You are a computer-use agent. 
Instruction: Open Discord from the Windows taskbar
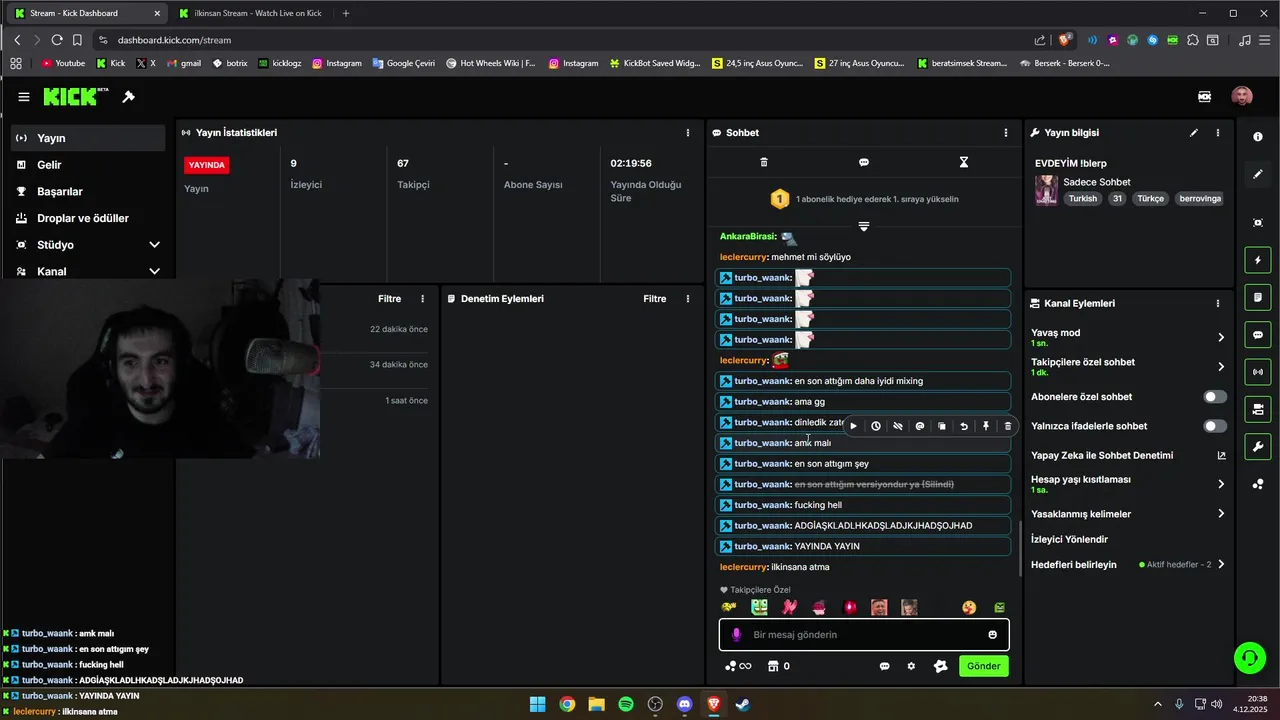point(684,704)
